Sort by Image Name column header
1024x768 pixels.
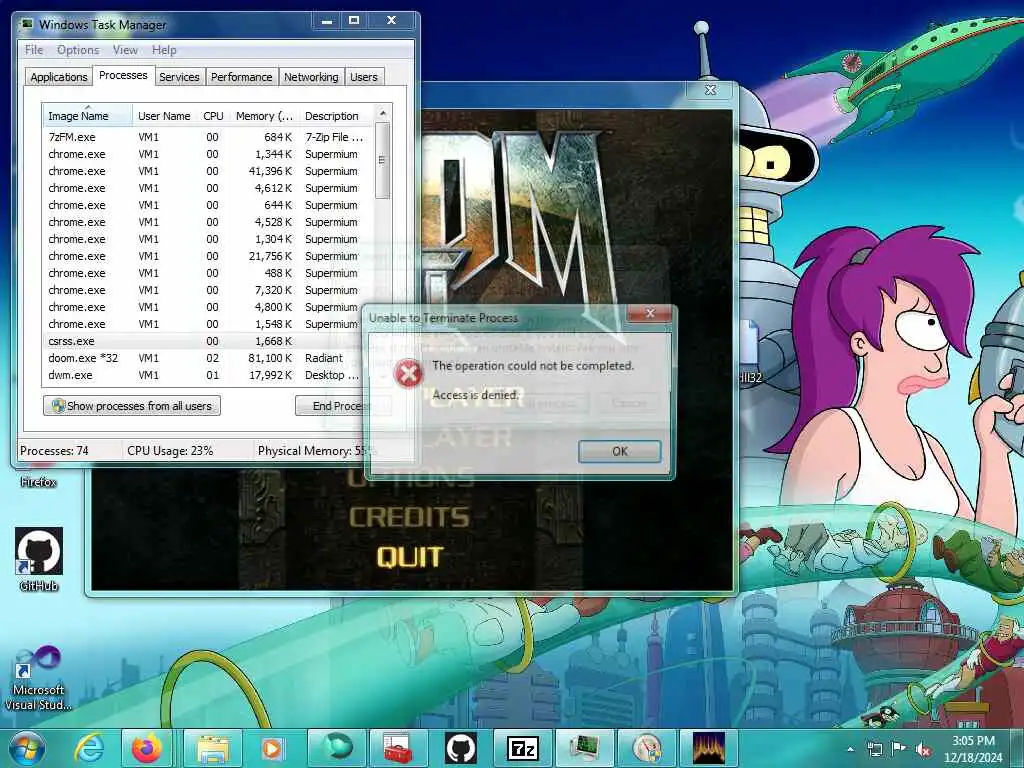87,116
